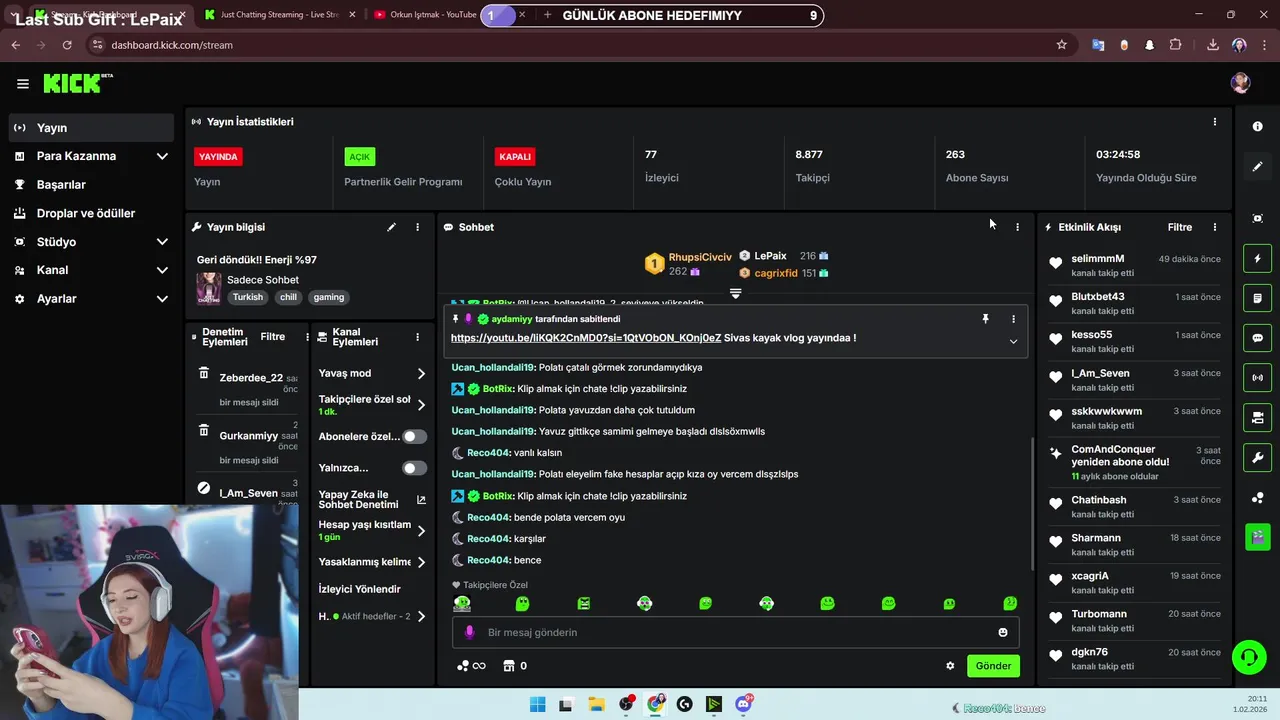Open the green headset support button
The height and width of the screenshot is (720, 1280).
point(1249,657)
